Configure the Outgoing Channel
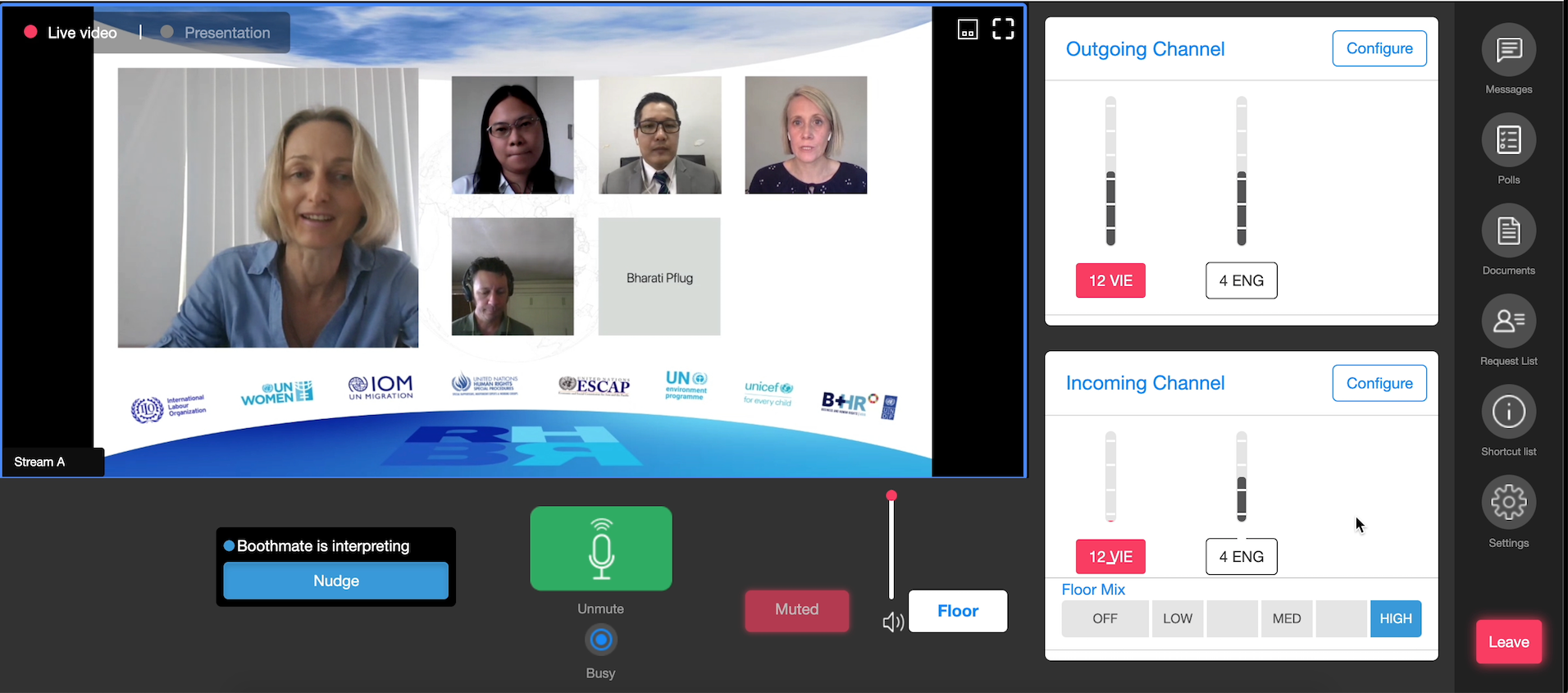The height and width of the screenshot is (693, 1568). pyautogui.click(x=1379, y=49)
